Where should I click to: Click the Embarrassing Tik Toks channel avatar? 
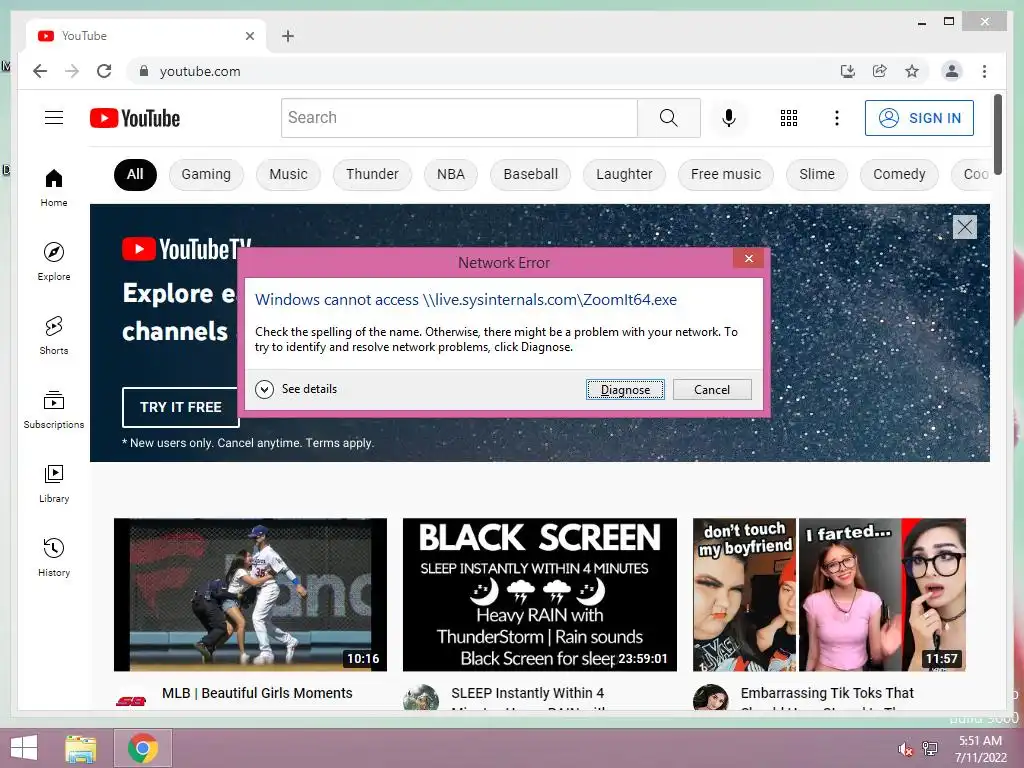[x=710, y=697]
